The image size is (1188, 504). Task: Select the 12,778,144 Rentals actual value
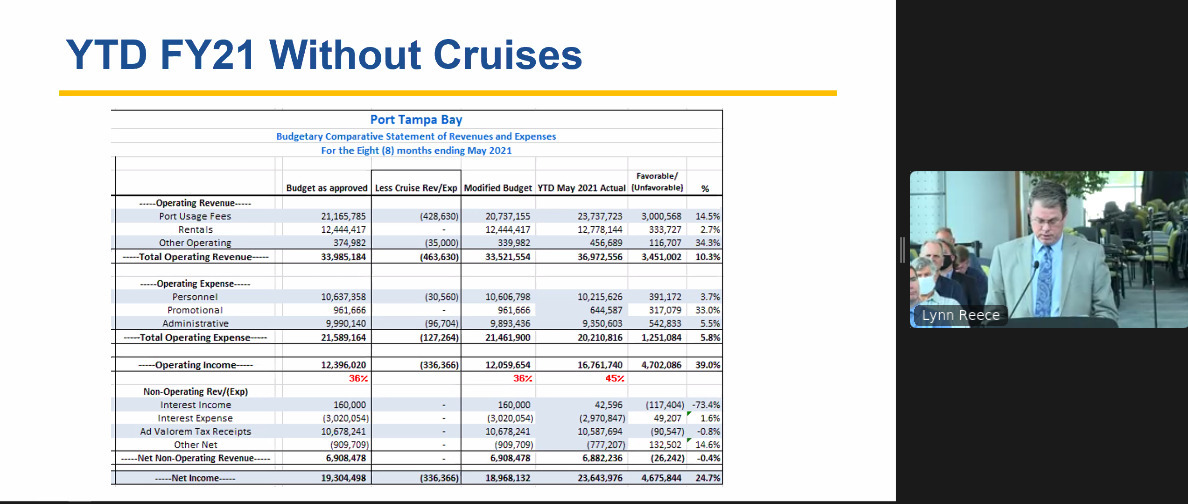tap(599, 230)
